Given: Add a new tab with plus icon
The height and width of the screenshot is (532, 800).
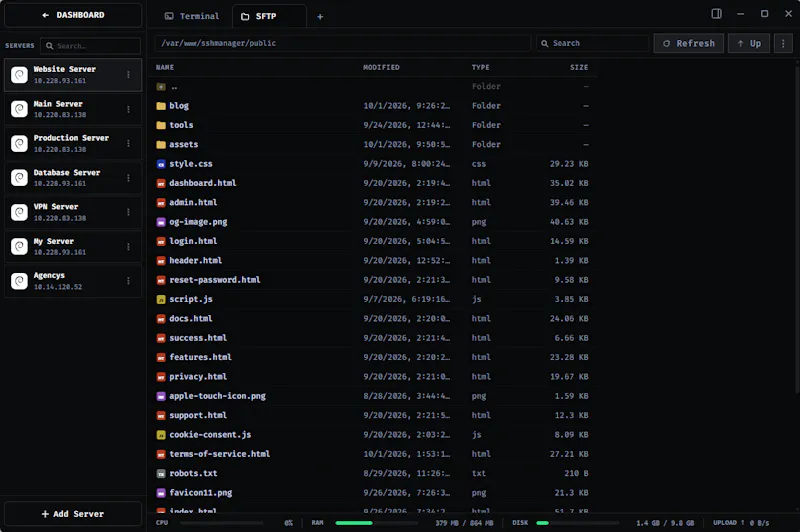Looking at the screenshot, I should (320, 17).
